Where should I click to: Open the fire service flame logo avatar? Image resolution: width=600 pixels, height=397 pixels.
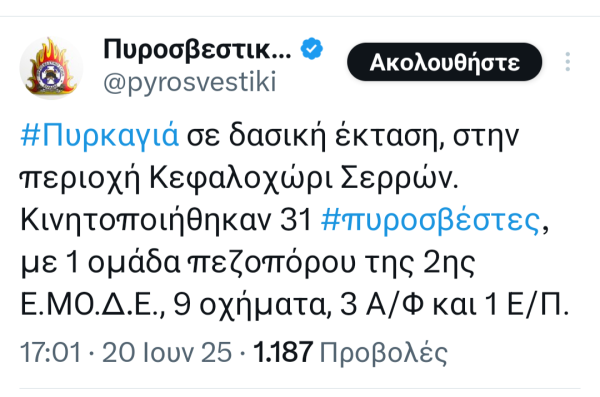51,67
